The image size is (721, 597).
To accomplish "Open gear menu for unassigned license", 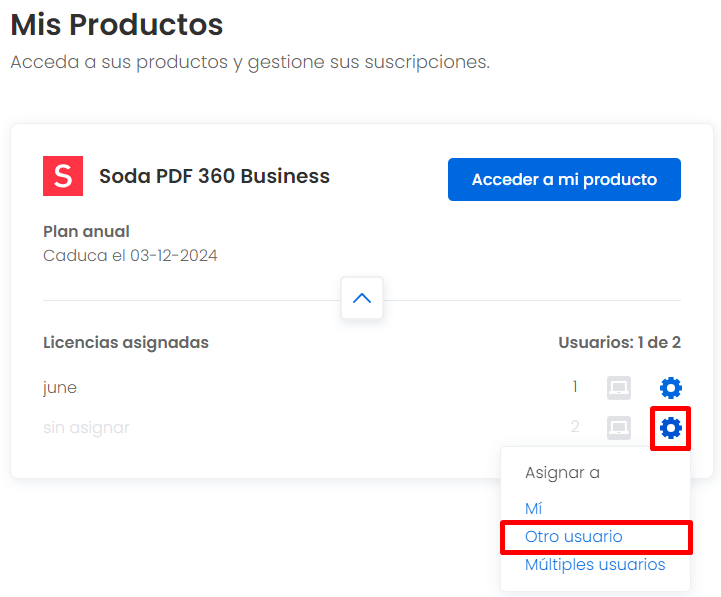I will (670, 428).
